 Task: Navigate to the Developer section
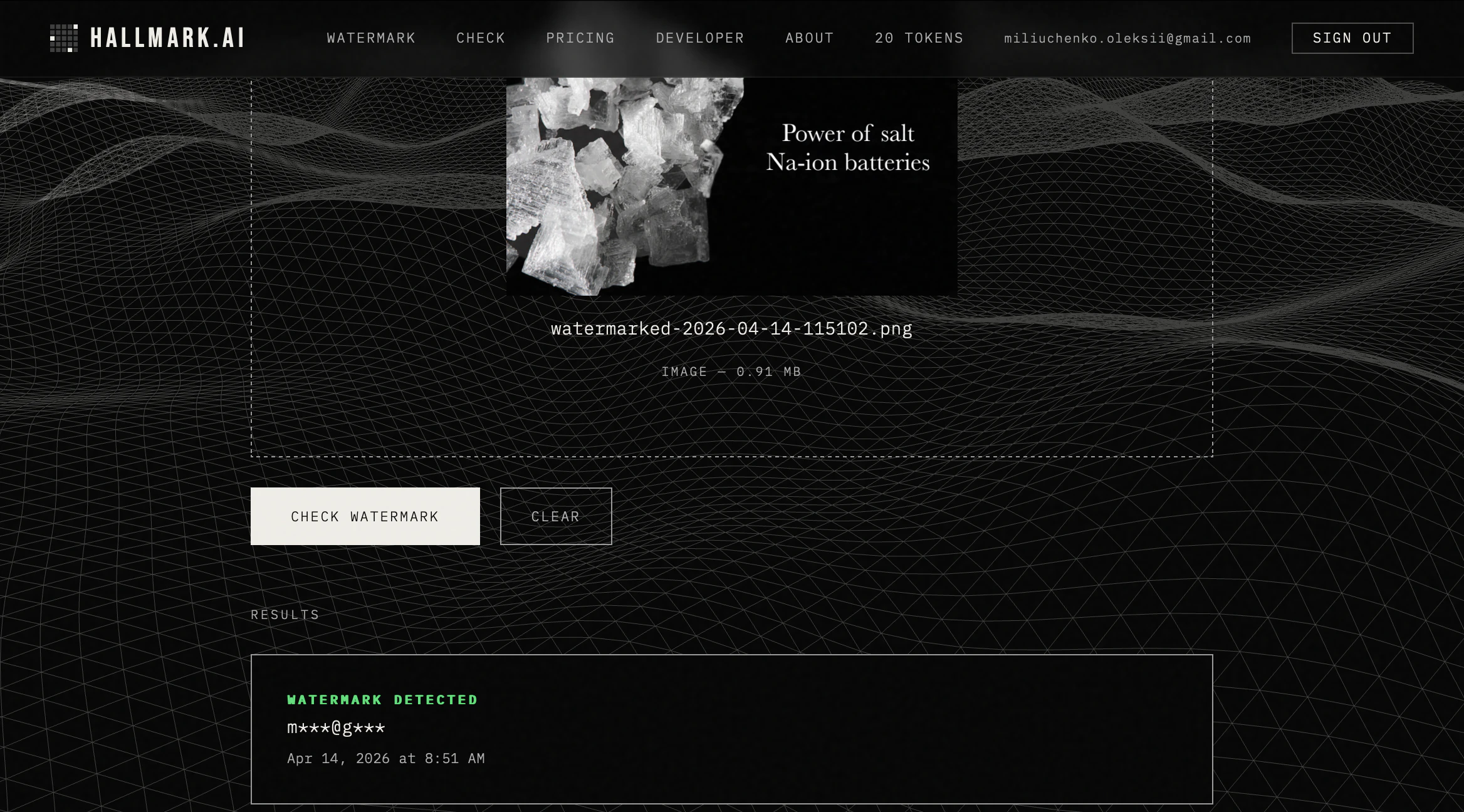tap(700, 38)
